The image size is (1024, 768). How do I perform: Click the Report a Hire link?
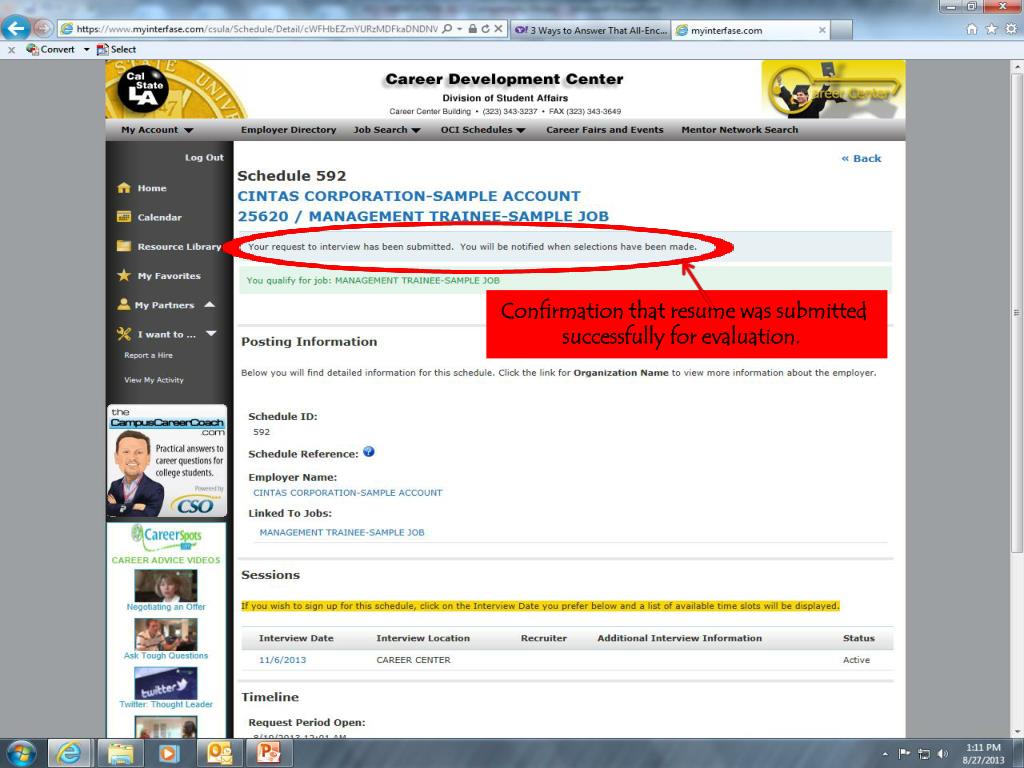click(148, 355)
